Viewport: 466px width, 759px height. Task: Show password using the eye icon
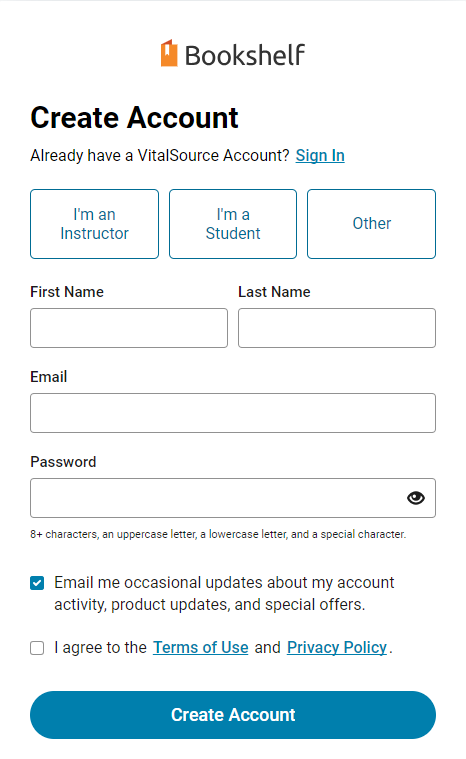(x=416, y=498)
